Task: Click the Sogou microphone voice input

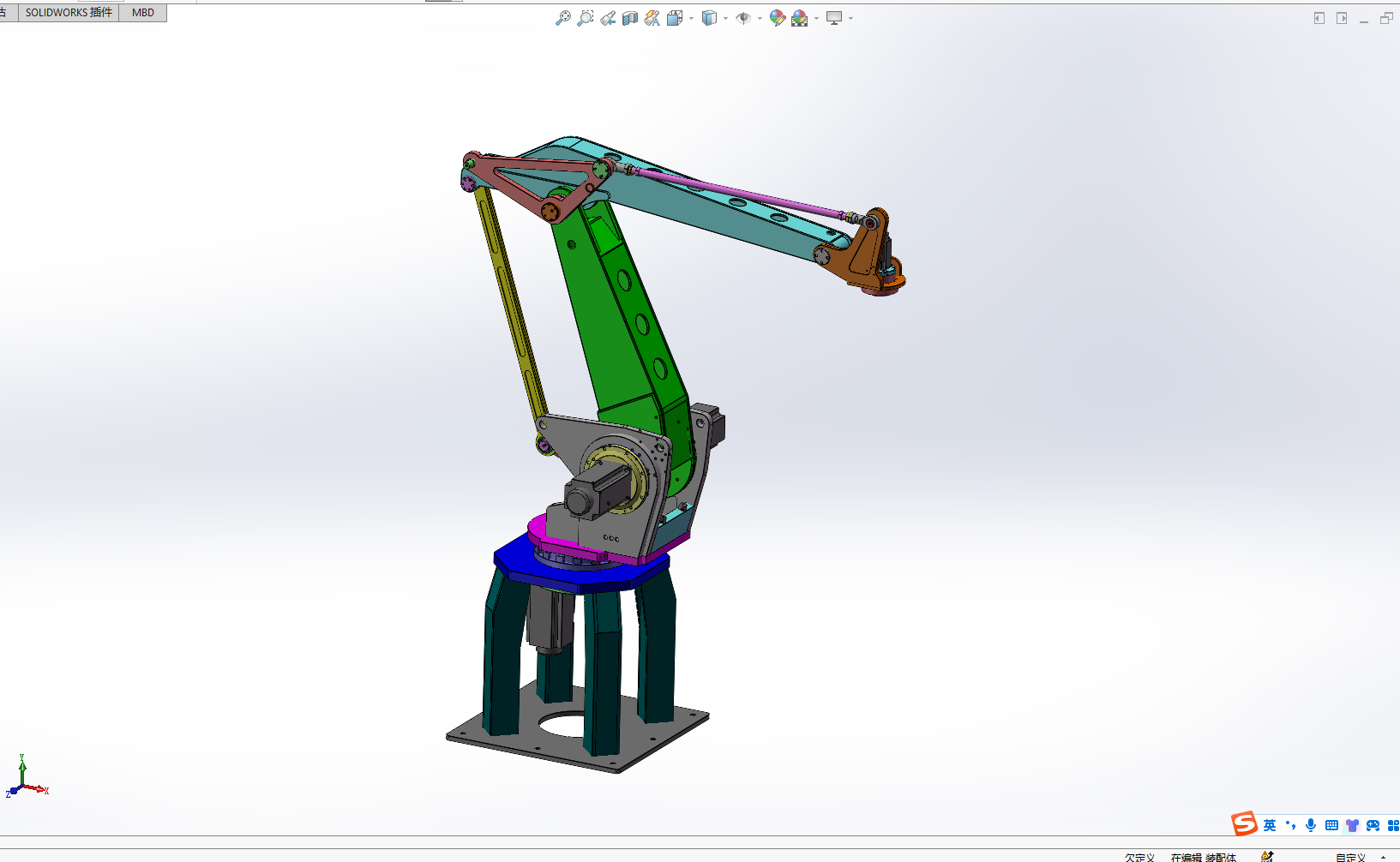Action: (x=1311, y=825)
